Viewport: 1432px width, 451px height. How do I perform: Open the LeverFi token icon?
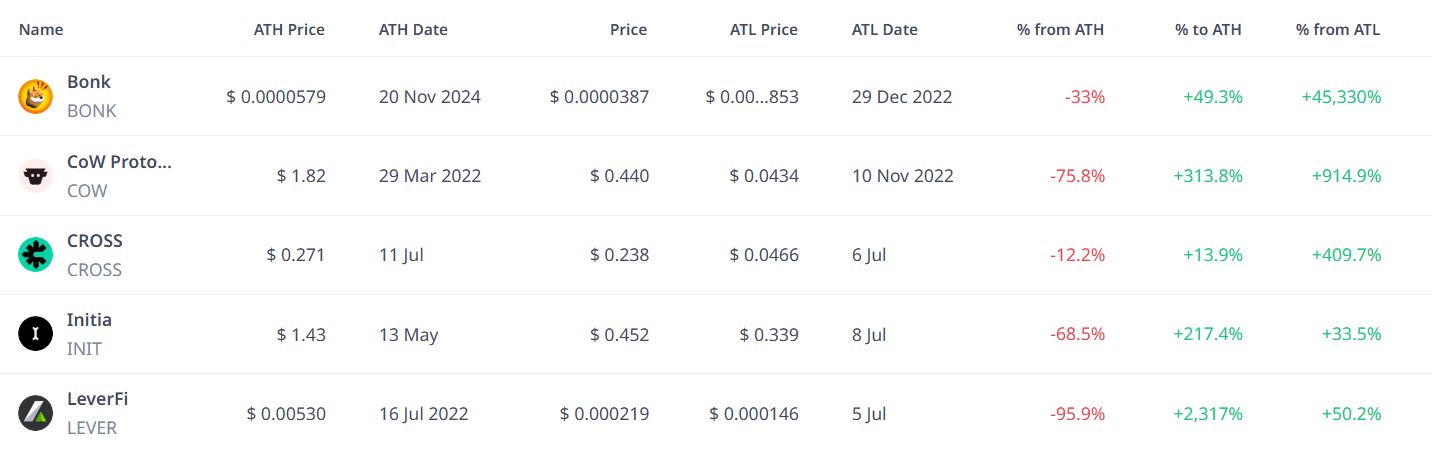click(35, 413)
